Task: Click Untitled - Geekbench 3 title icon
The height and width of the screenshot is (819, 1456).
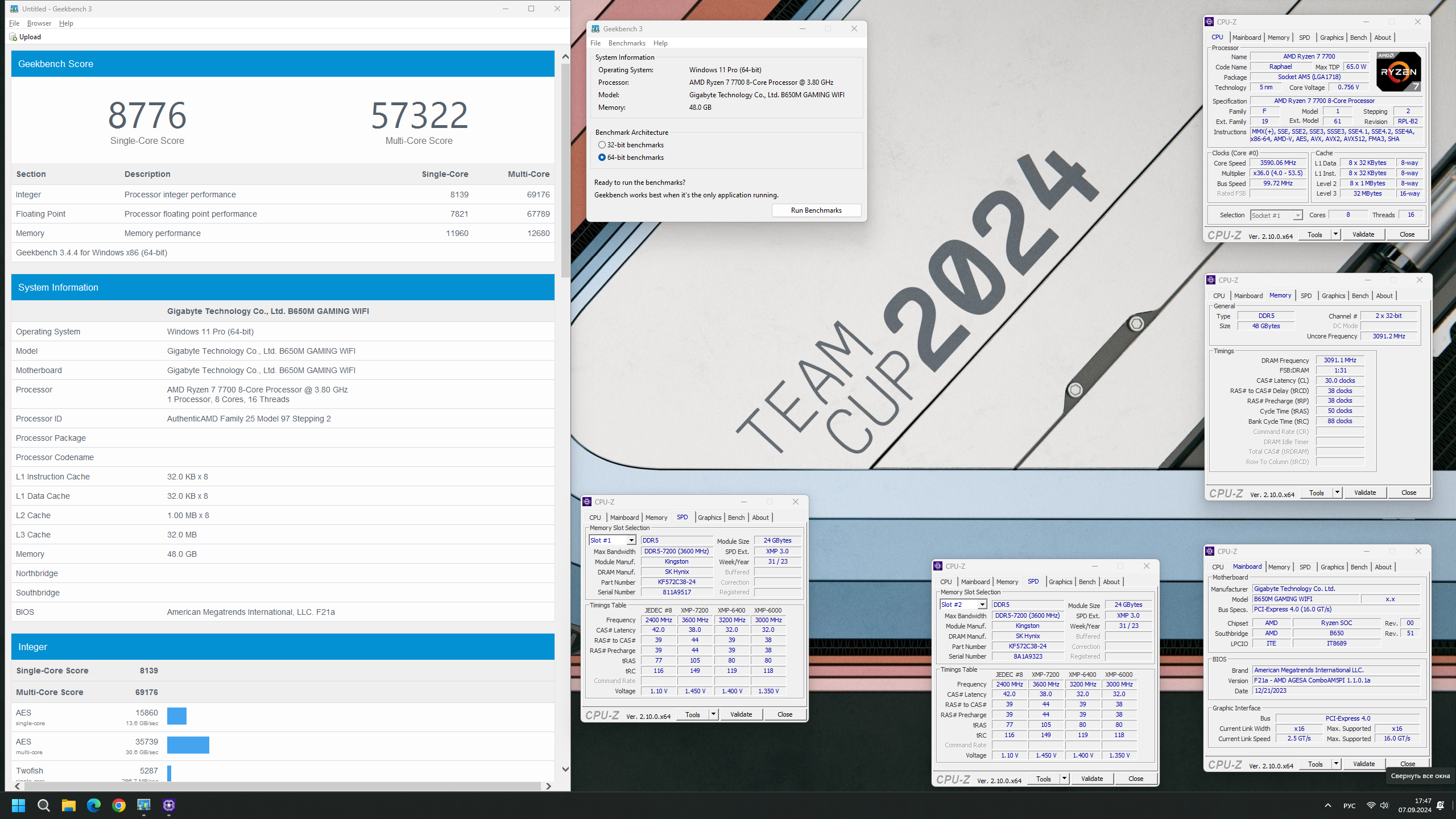Action: 14,9
